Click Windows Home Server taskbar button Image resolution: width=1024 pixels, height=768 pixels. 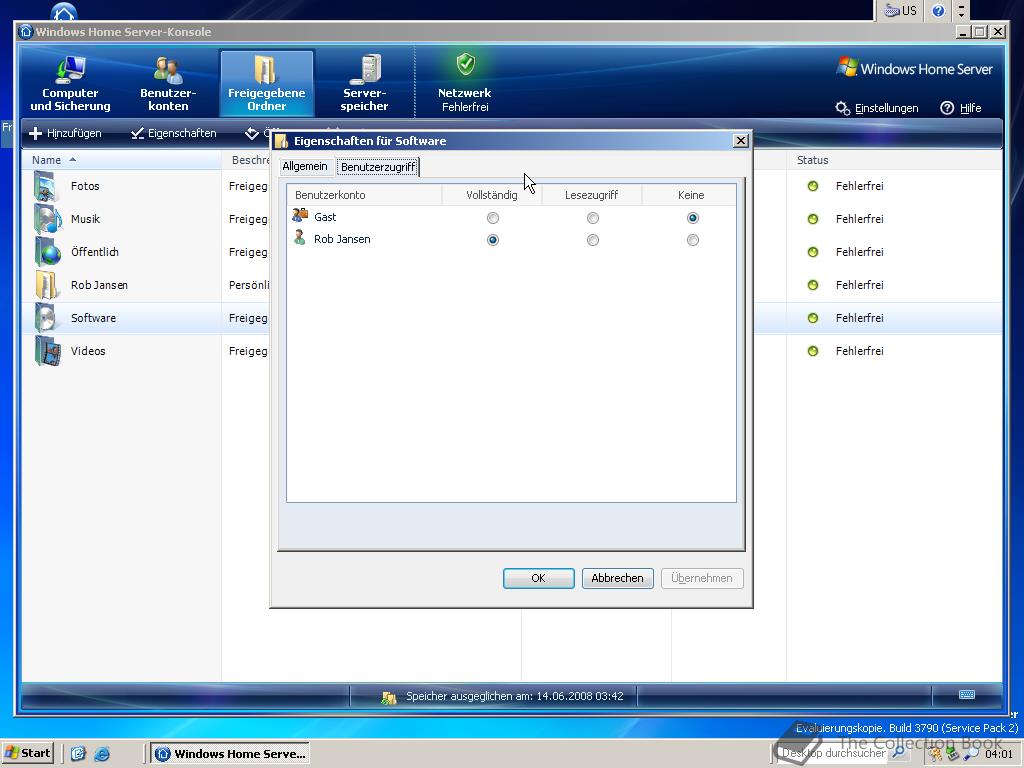pos(229,754)
